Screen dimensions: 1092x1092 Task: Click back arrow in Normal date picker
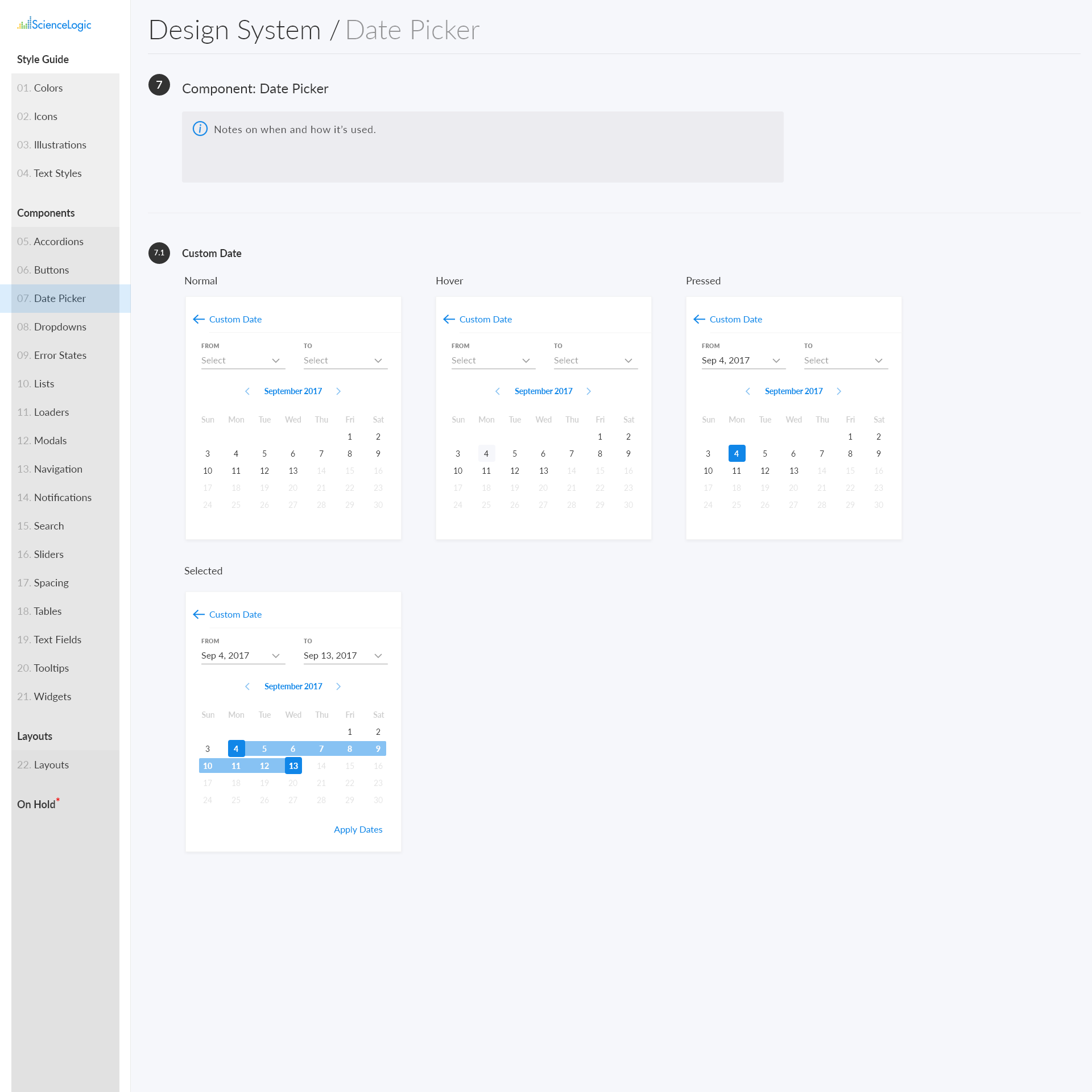pos(198,319)
